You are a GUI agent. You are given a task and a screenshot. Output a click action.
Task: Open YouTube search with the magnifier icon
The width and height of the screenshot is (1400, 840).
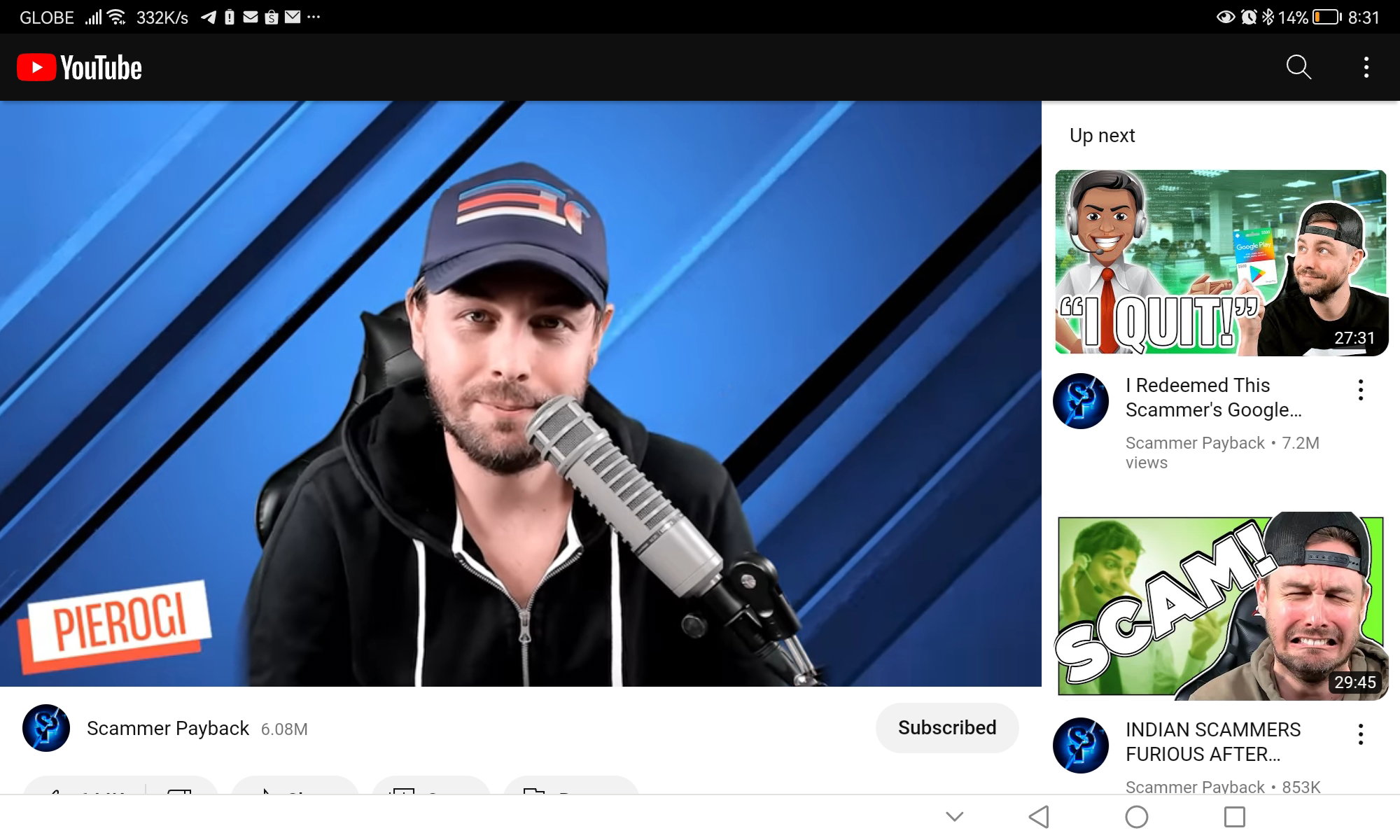[x=1298, y=67]
